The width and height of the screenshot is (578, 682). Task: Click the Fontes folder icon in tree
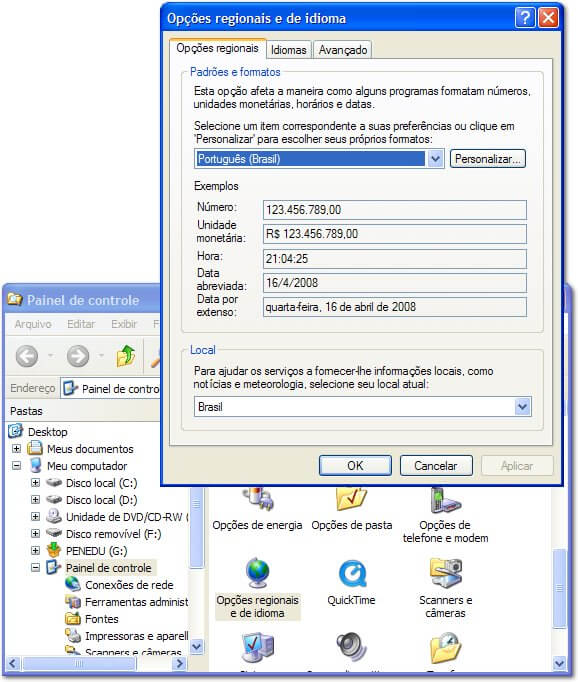click(x=73, y=618)
